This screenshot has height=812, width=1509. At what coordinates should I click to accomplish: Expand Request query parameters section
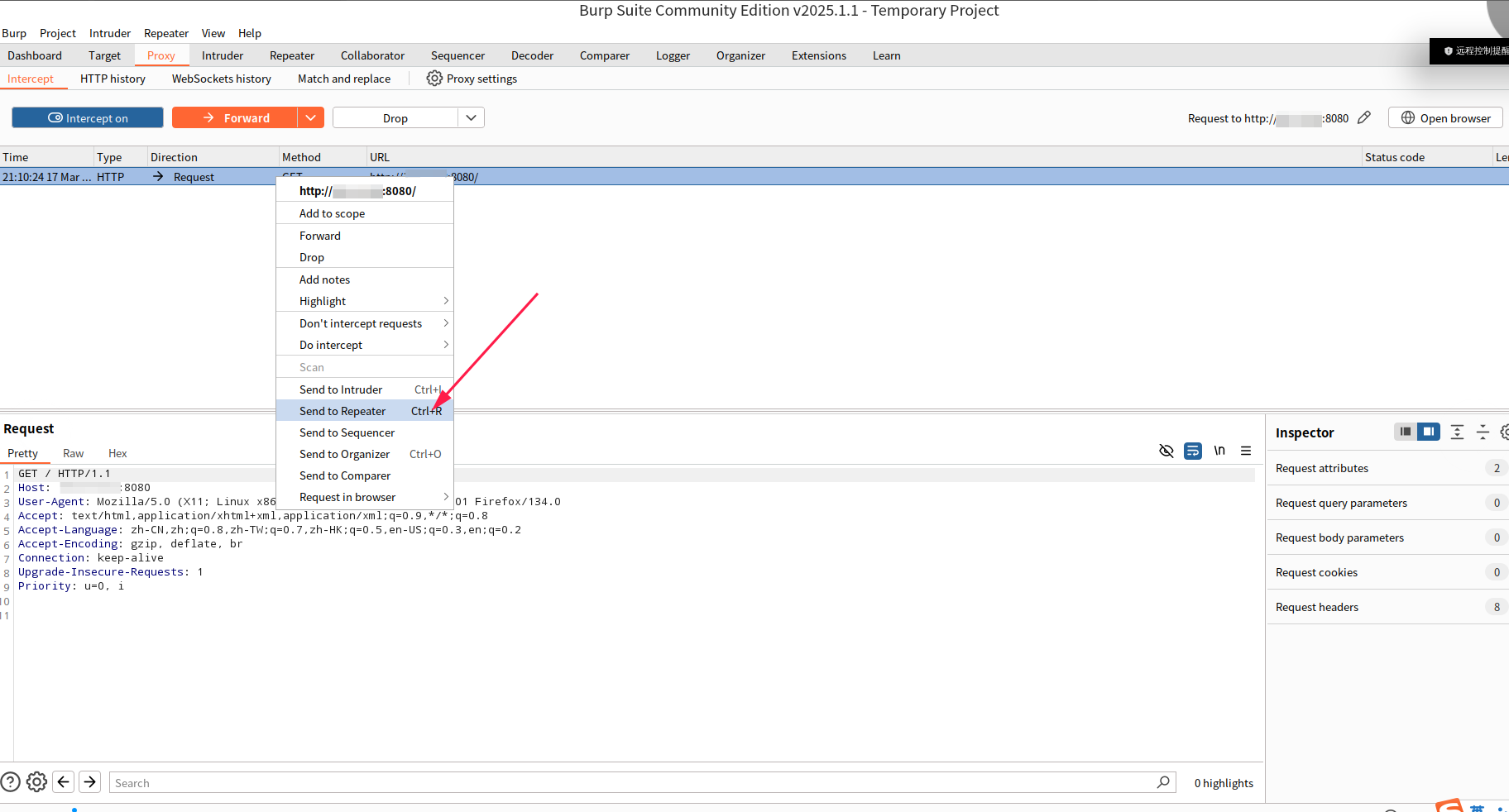[1387, 503]
